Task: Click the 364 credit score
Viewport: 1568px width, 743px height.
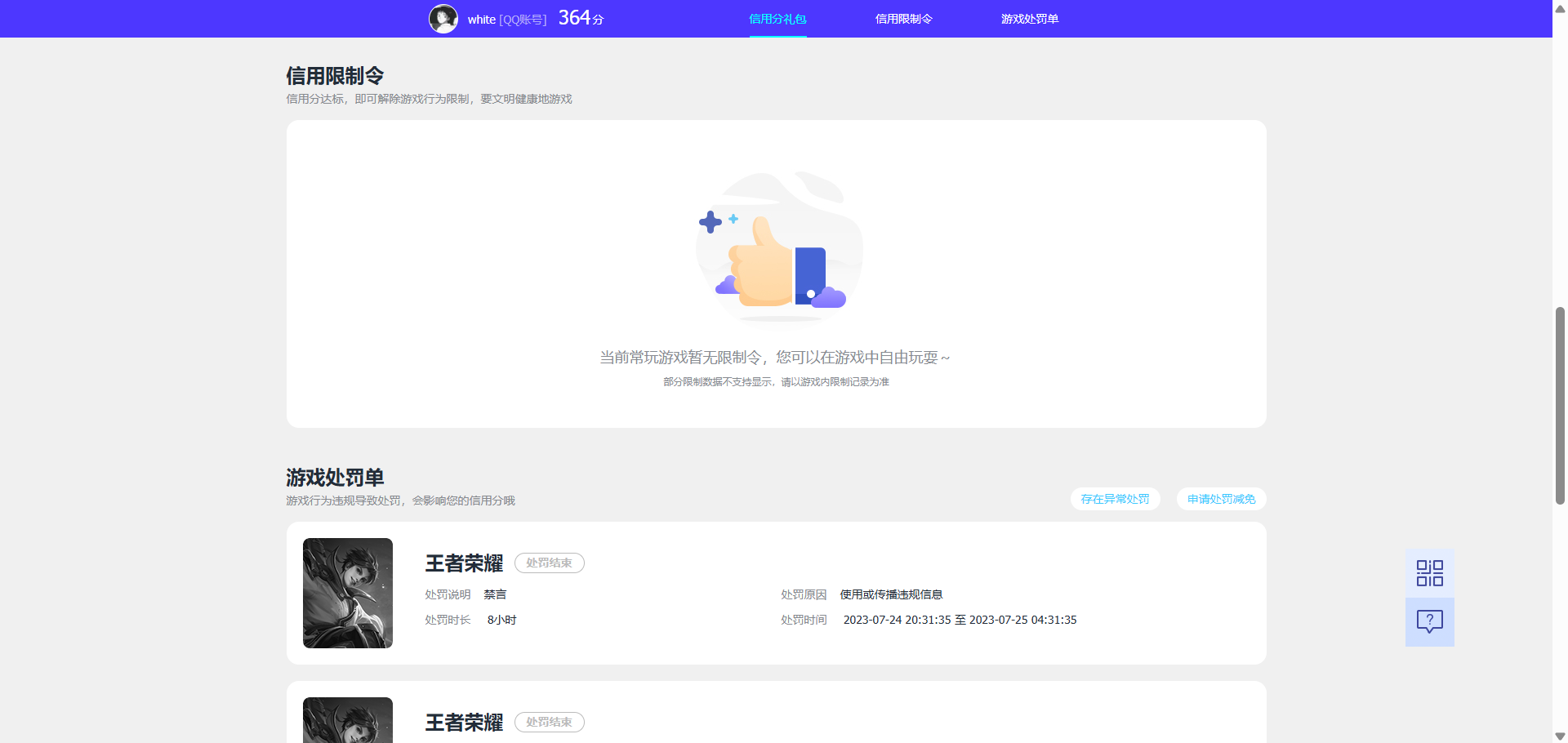Action: tap(581, 18)
